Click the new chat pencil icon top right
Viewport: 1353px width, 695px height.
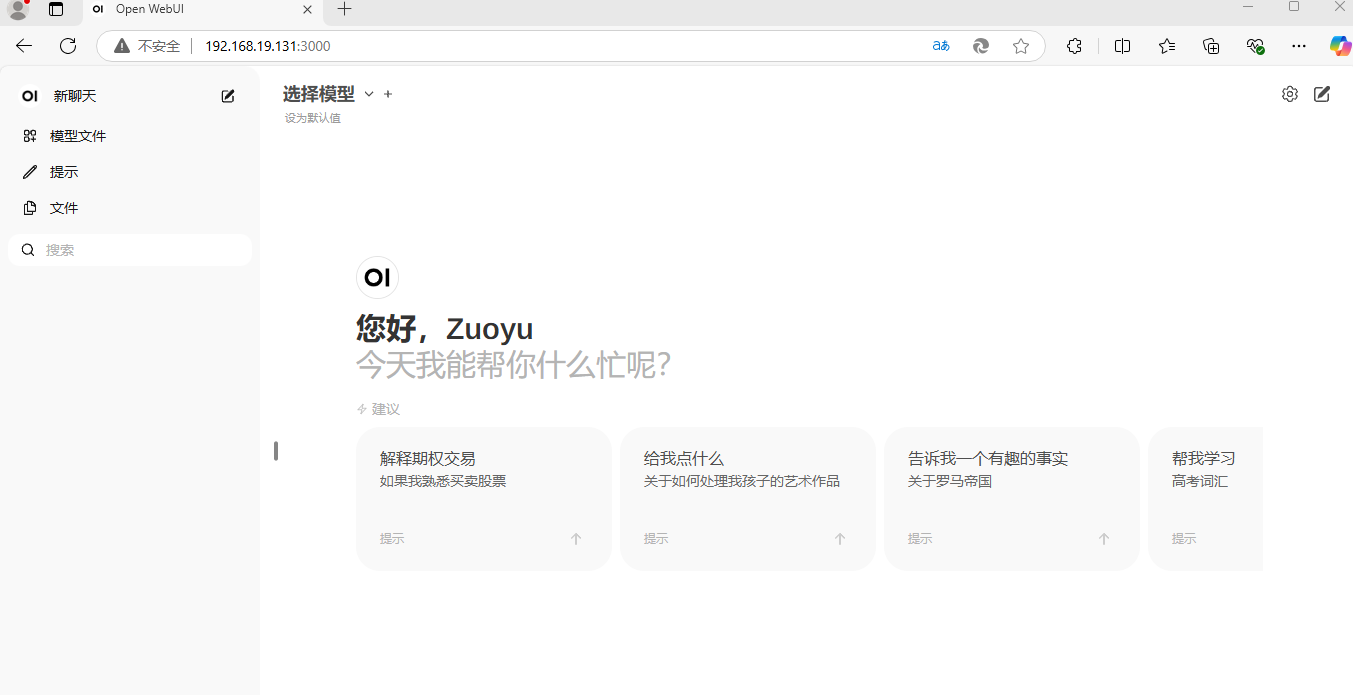point(1322,94)
